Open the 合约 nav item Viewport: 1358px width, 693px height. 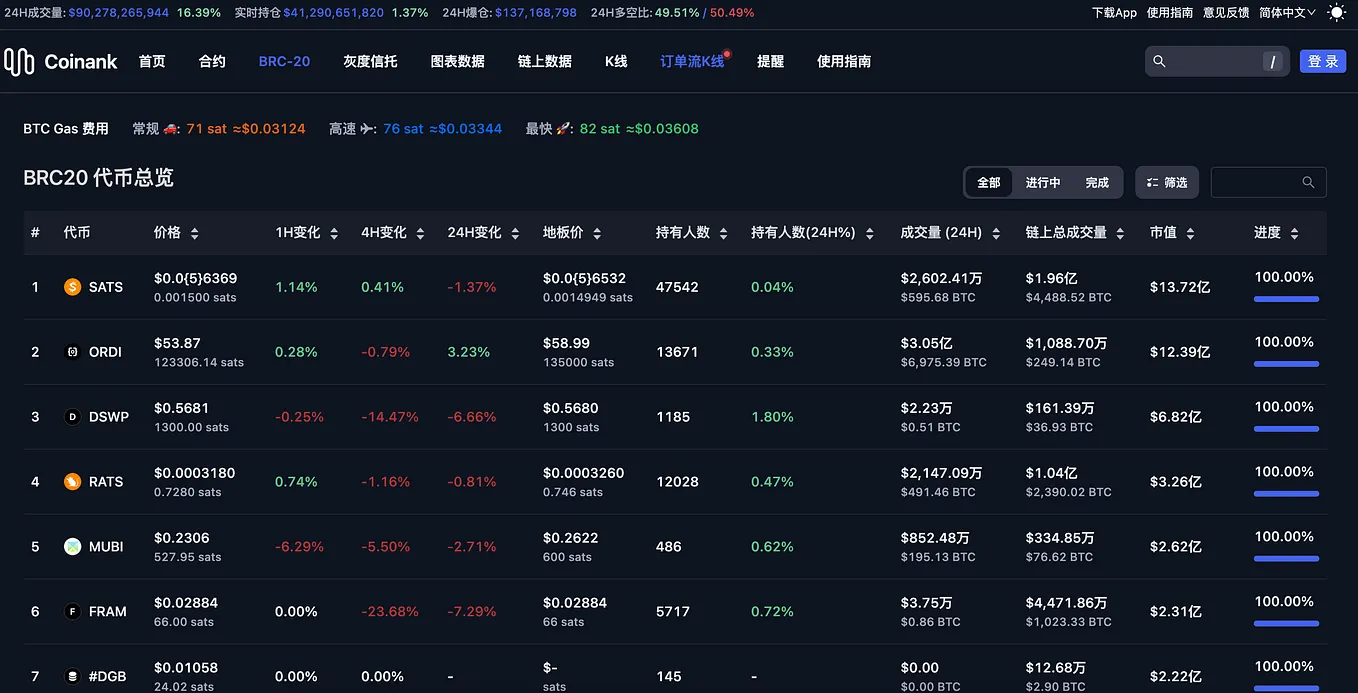(212, 62)
